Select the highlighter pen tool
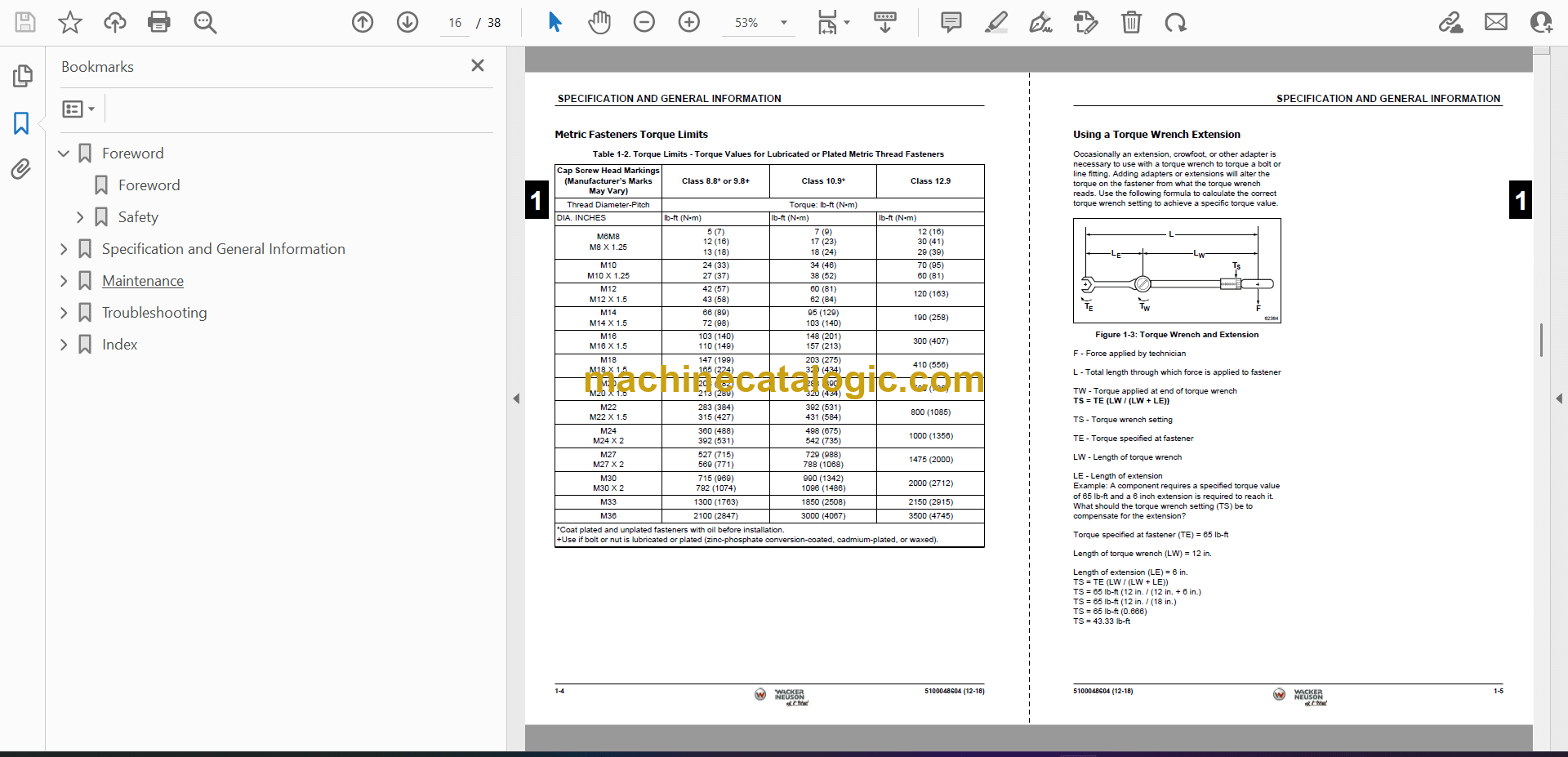Image resolution: width=1568 pixels, height=757 pixels. point(996,22)
